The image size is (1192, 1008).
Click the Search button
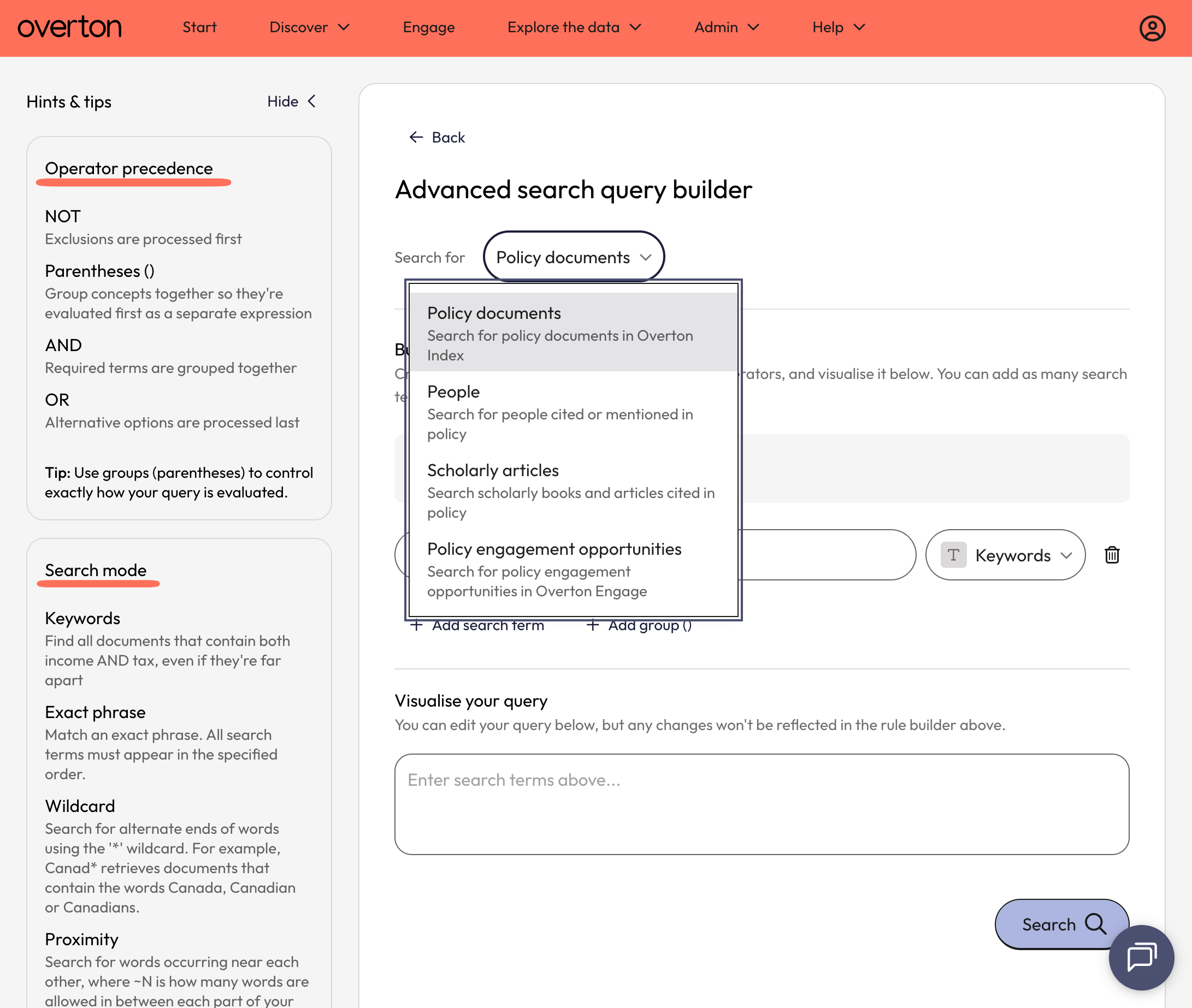1061,924
